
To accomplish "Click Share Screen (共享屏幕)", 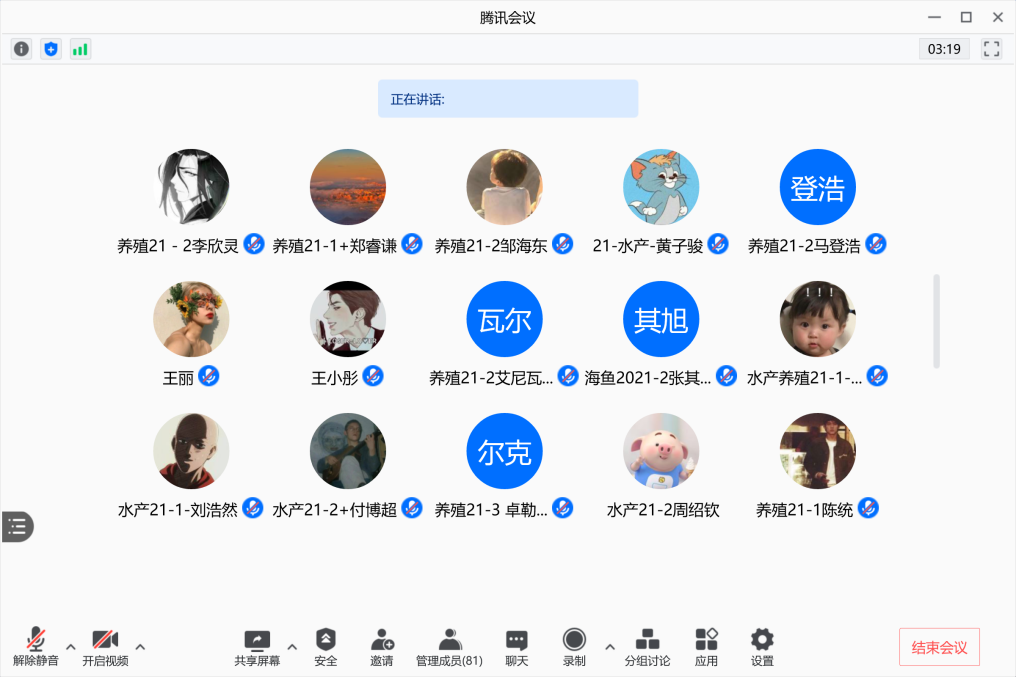I will click(257, 647).
